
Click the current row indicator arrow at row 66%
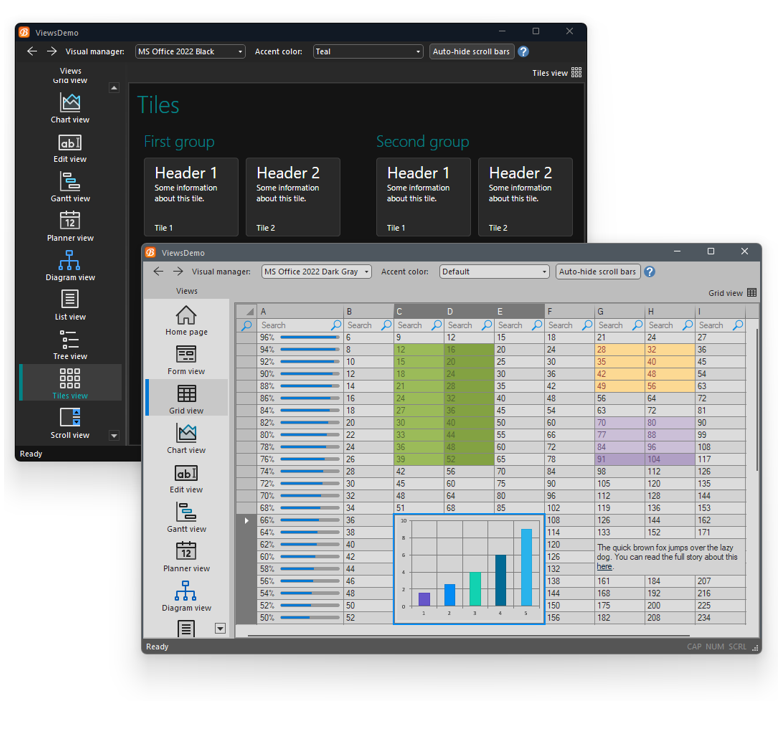(246, 520)
